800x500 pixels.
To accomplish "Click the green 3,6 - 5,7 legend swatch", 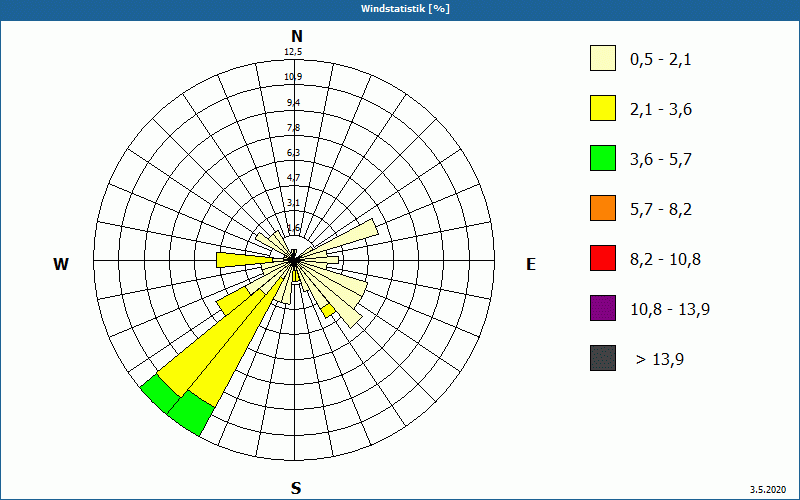I will tap(603, 158).
